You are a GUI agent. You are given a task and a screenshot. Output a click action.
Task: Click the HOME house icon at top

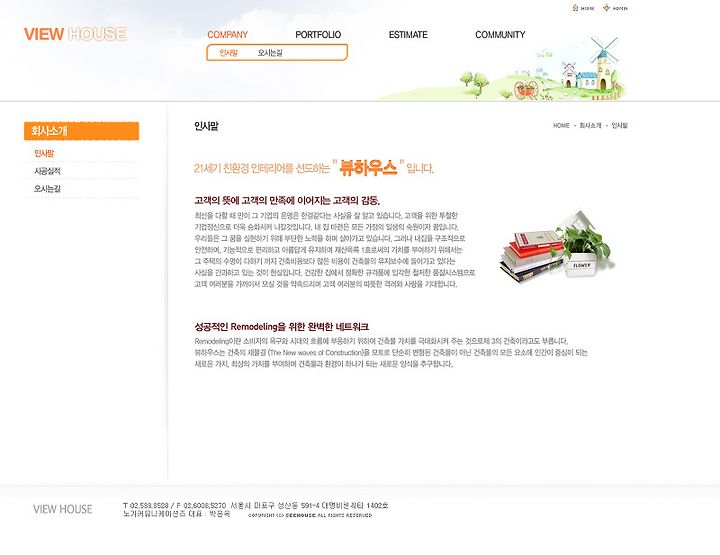point(575,8)
